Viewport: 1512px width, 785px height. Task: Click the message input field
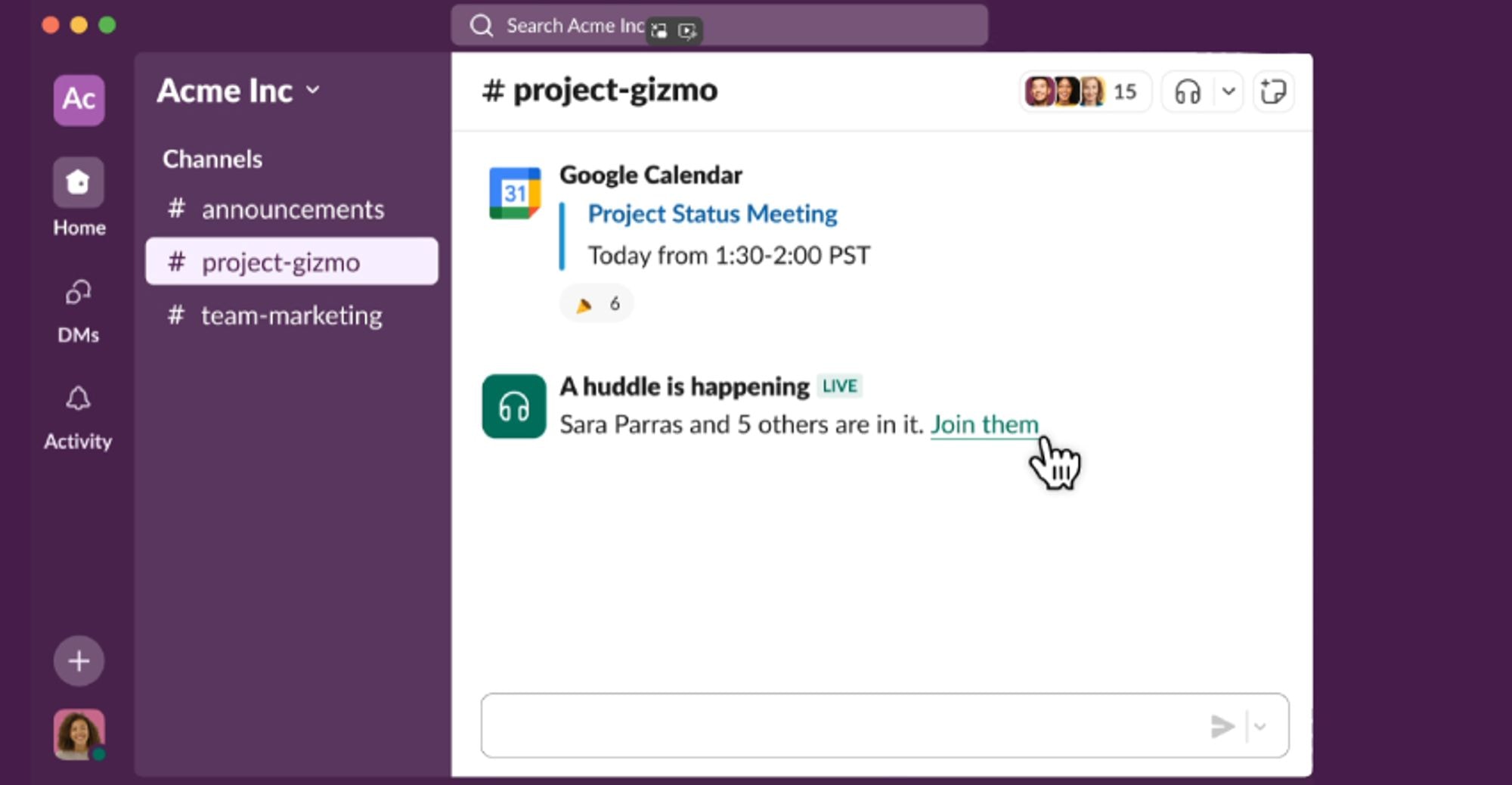(x=839, y=726)
